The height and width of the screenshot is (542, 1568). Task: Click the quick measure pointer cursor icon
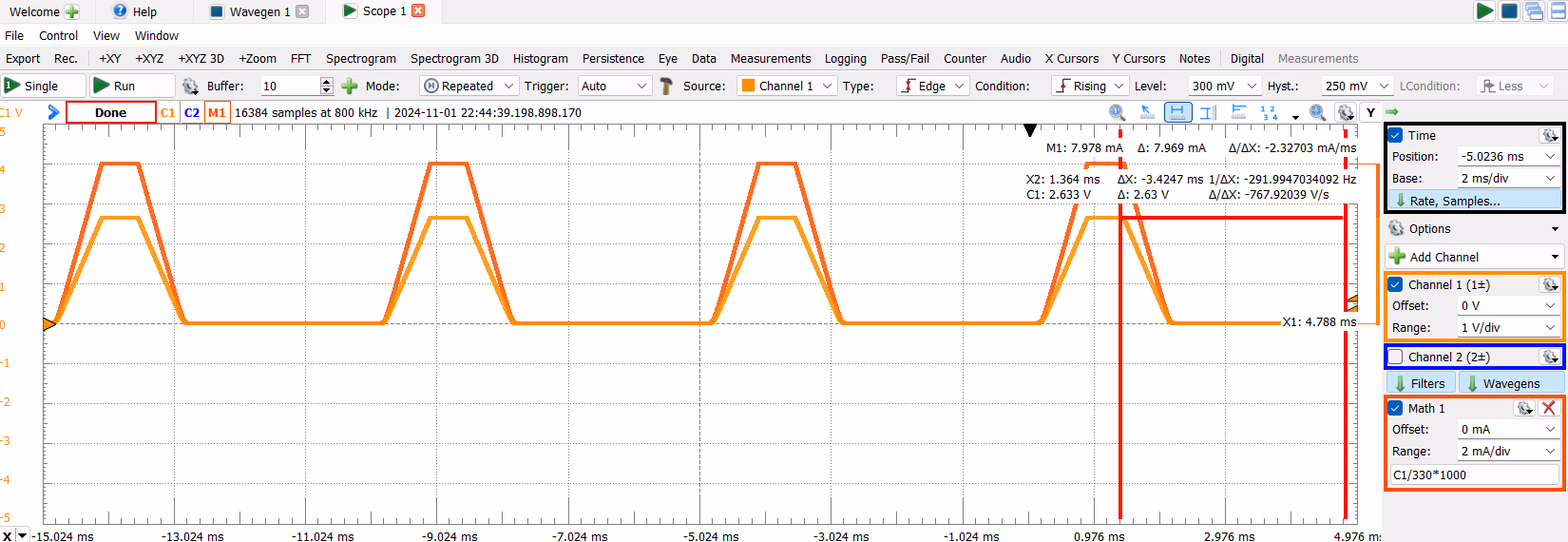click(1147, 112)
